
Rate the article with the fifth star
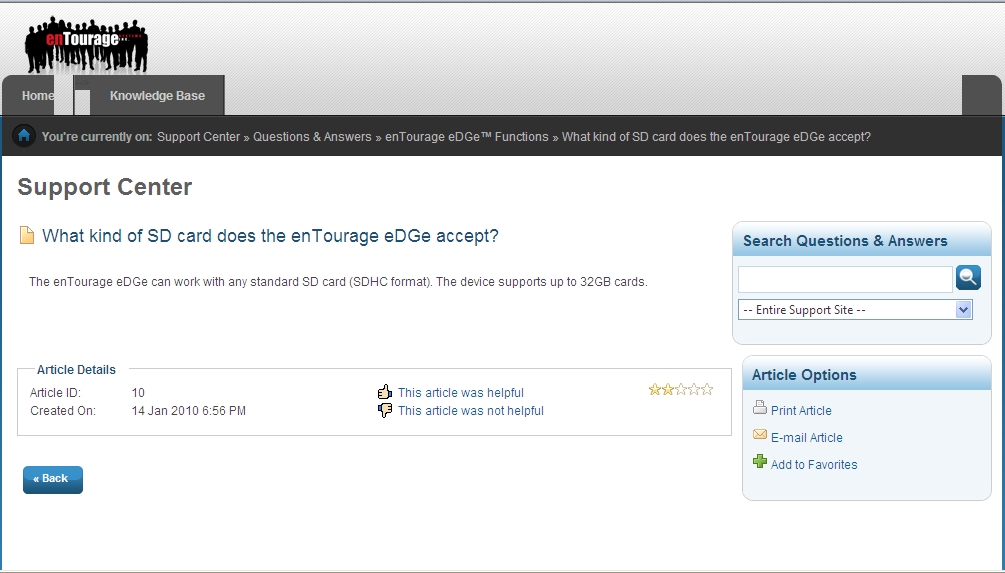pyautogui.click(x=706, y=389)
